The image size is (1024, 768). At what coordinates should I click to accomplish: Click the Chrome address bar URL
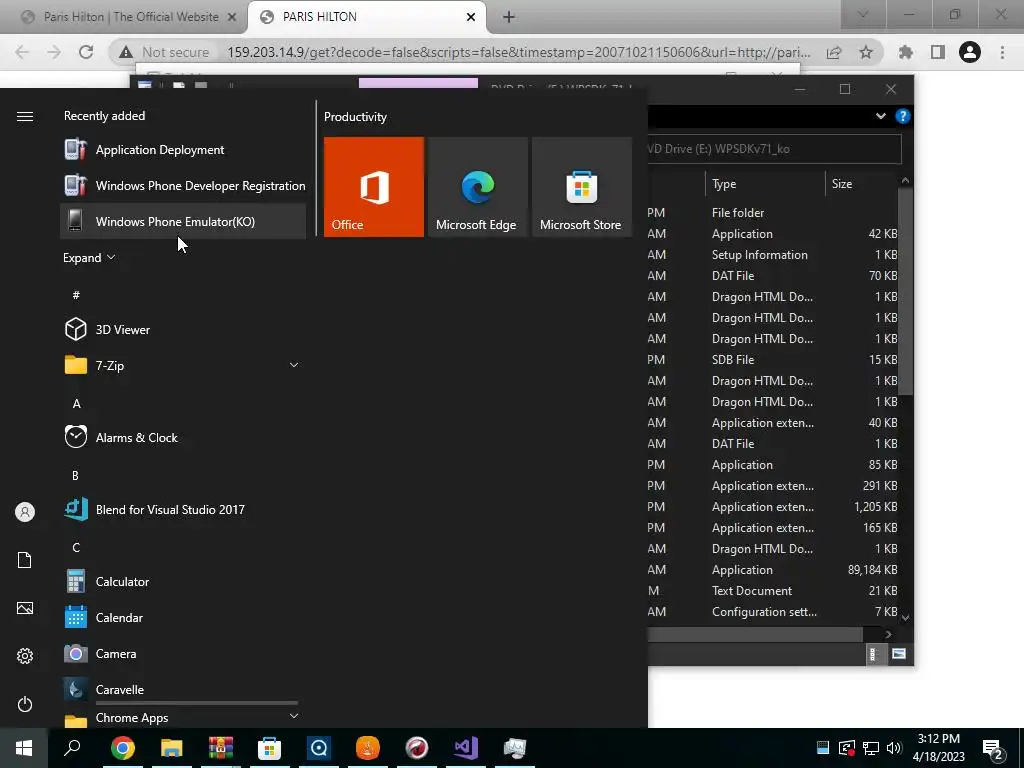[519, 52]
